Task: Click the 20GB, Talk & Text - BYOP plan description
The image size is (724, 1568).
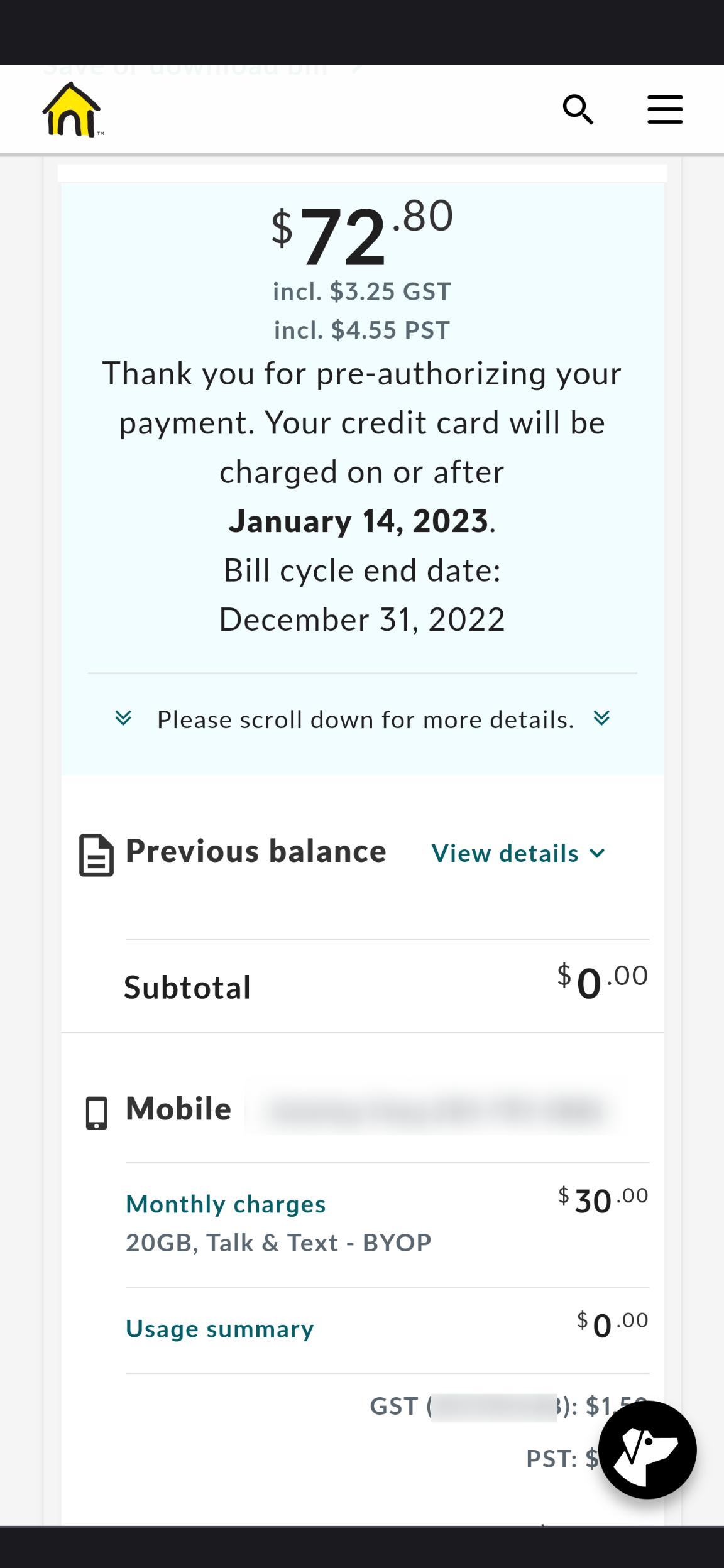Action: [x=278, y=1243]
